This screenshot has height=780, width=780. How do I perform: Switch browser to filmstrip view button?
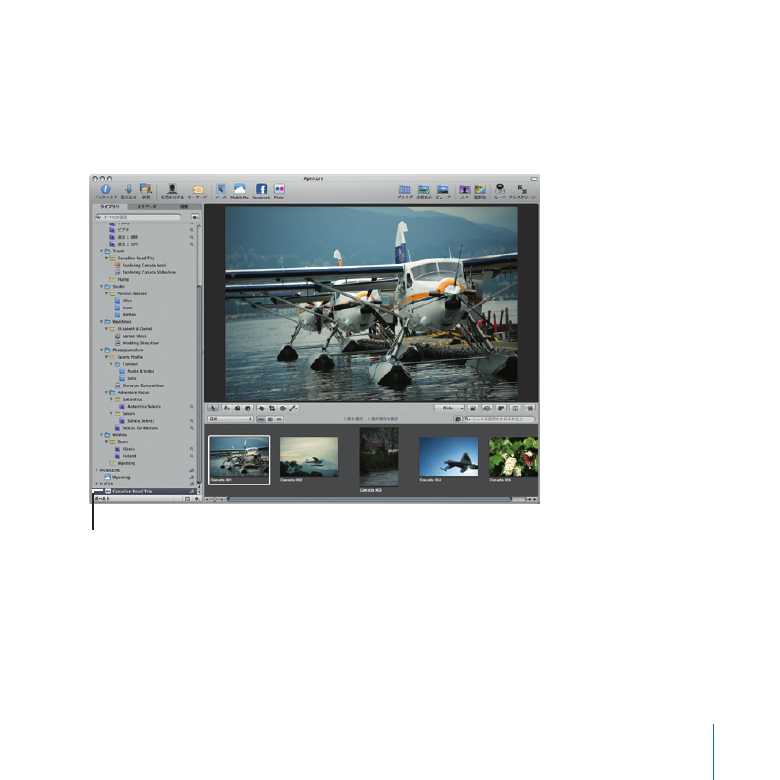261,419
